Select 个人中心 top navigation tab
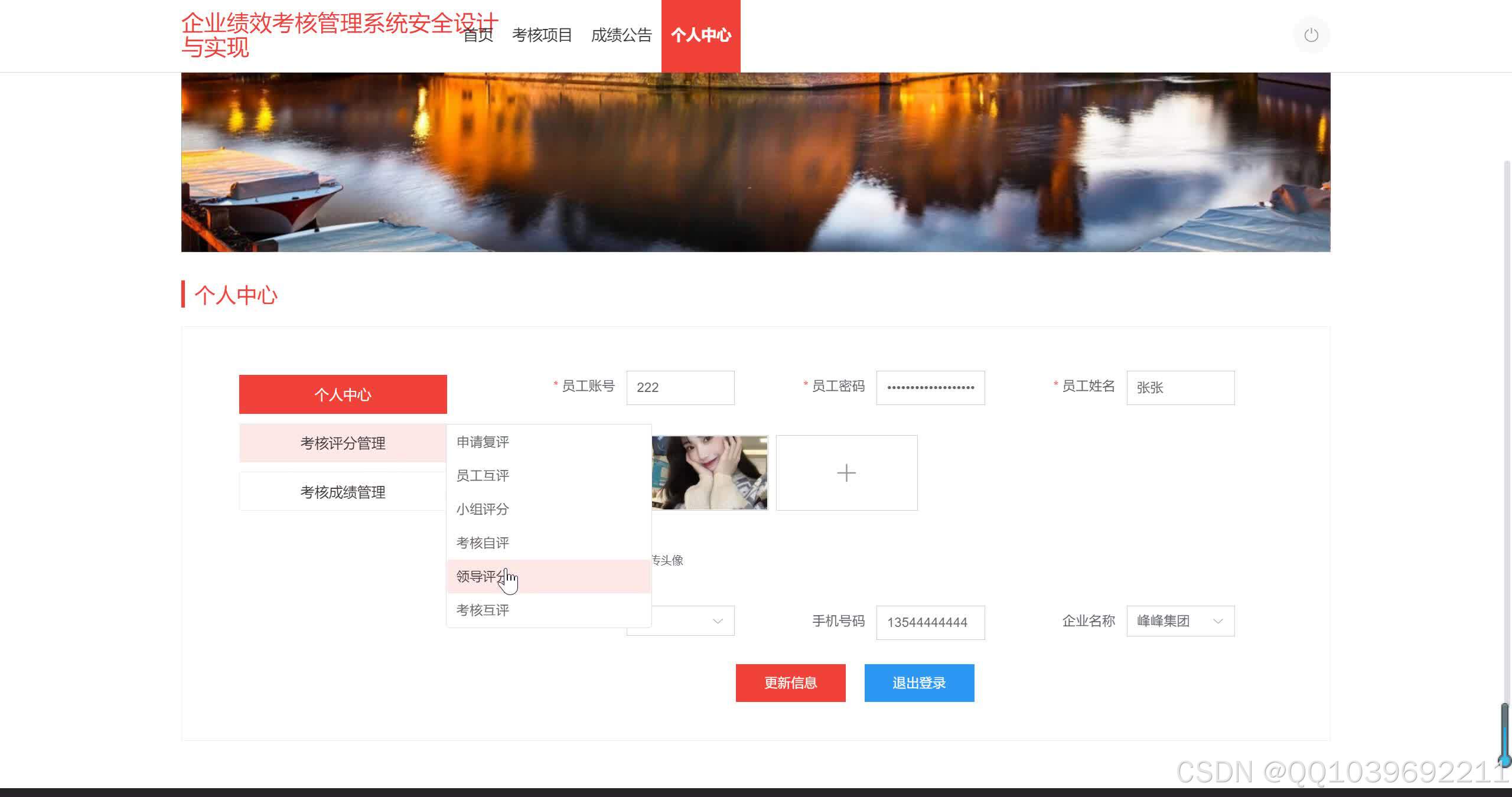Image resolution: width=1512 pixels, height=797 pixels. tap(700, 35)
